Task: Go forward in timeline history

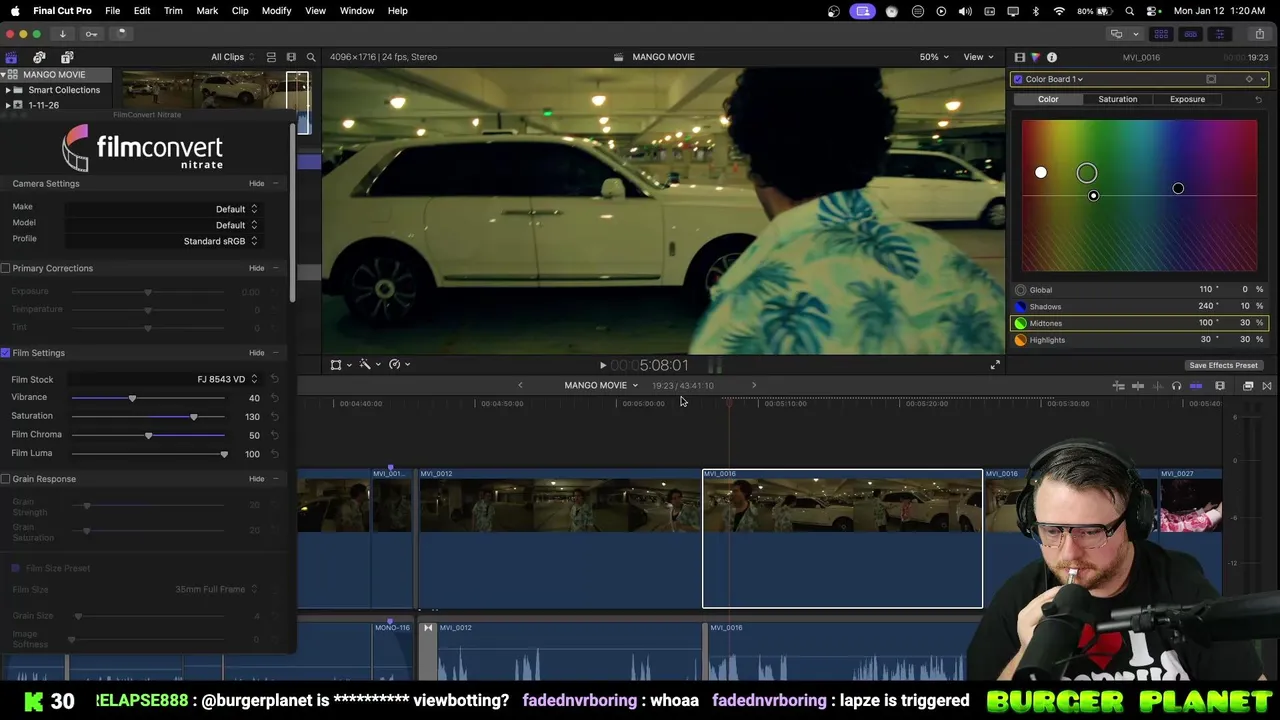Action: coord(754,385)
